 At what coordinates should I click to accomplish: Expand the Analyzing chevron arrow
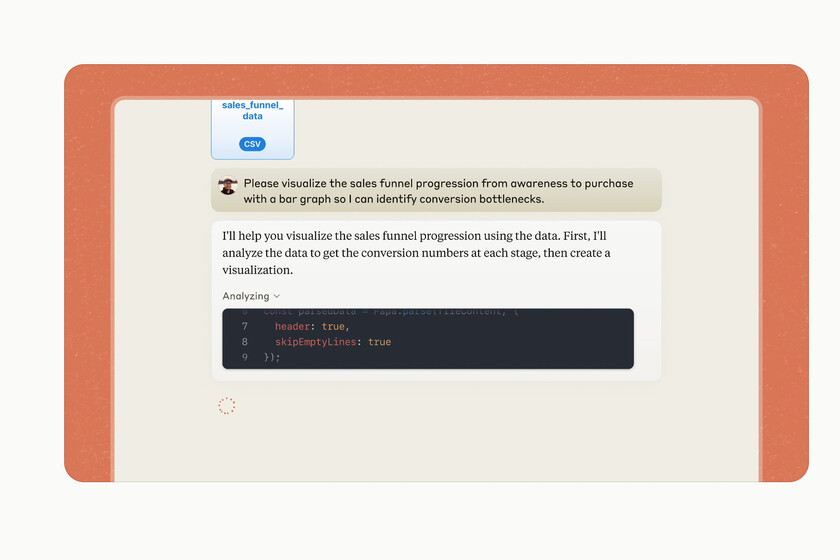pos(277,296)
